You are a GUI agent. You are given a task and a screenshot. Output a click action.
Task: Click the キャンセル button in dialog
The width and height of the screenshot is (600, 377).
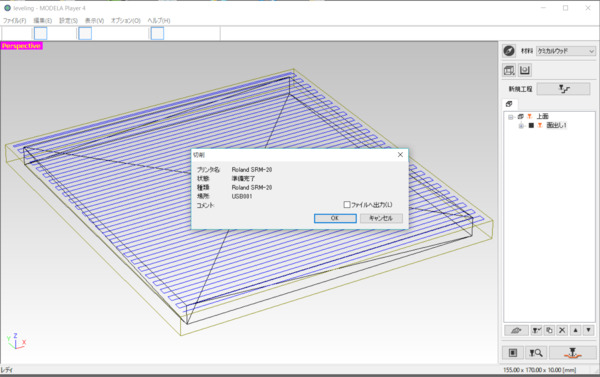click(x=381, y=218)
